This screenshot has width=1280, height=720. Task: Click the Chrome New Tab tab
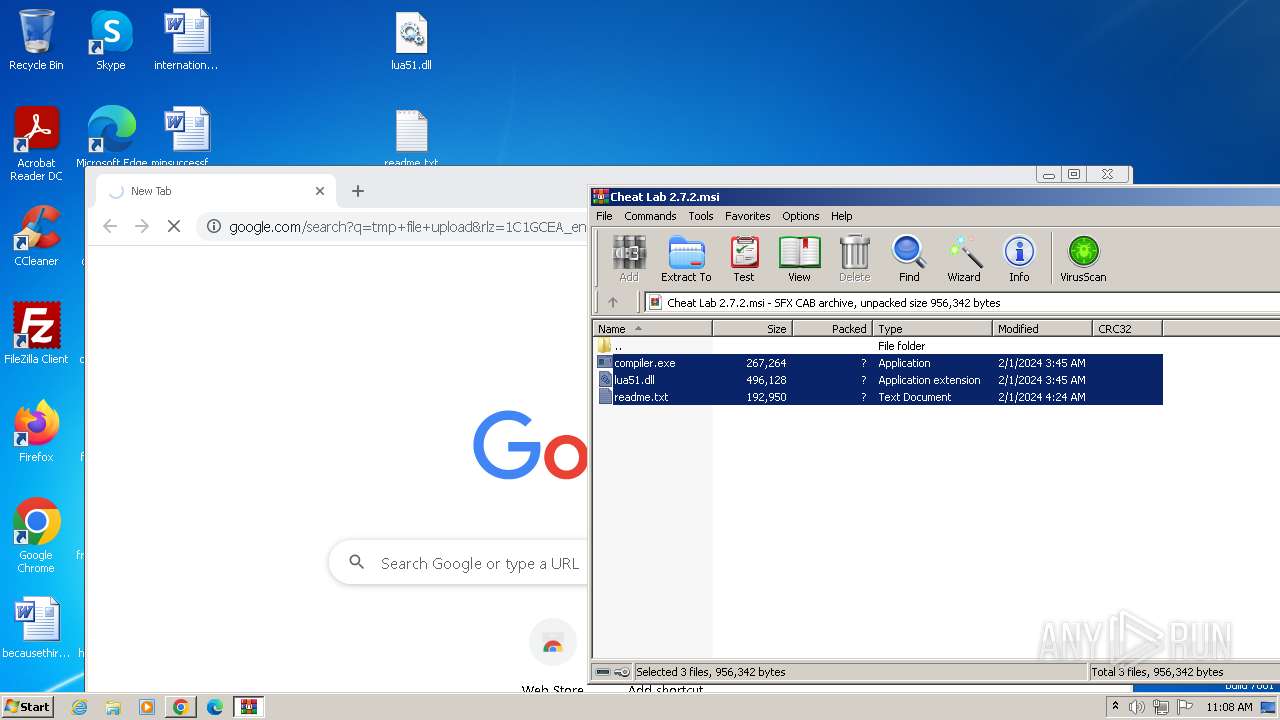click(215, 191)
